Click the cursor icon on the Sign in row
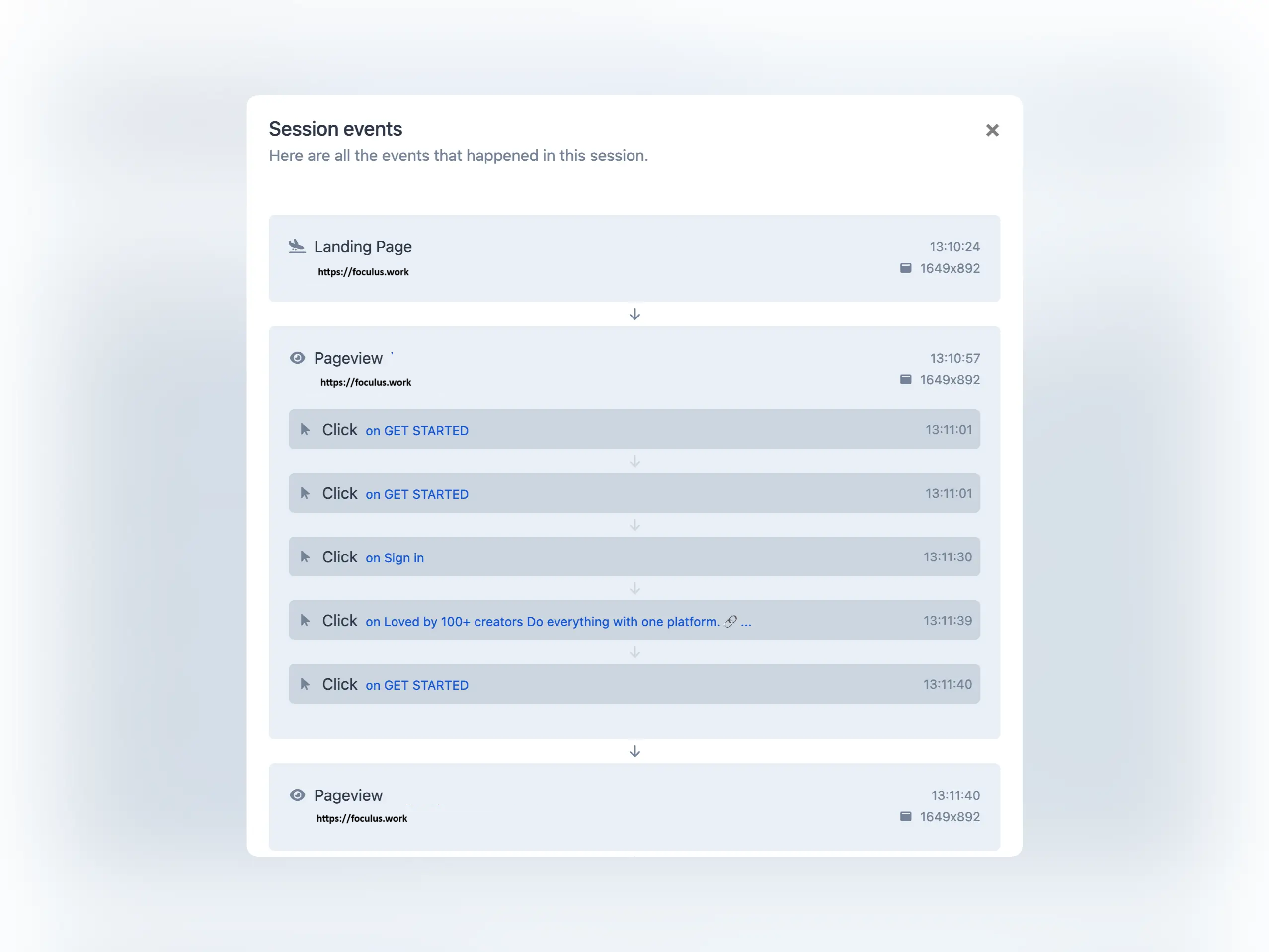 (305, 556)
